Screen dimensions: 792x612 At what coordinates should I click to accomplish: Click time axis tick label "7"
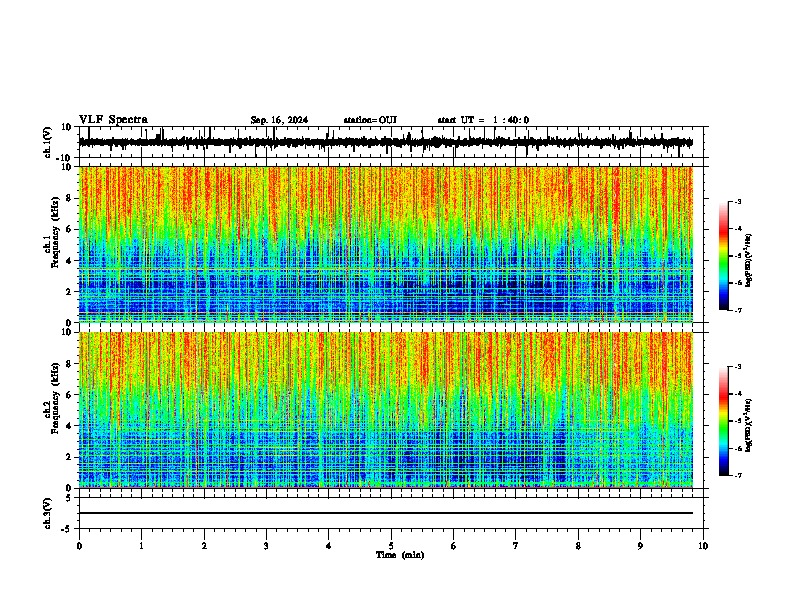pyautogui.click(x=516, y=546)
